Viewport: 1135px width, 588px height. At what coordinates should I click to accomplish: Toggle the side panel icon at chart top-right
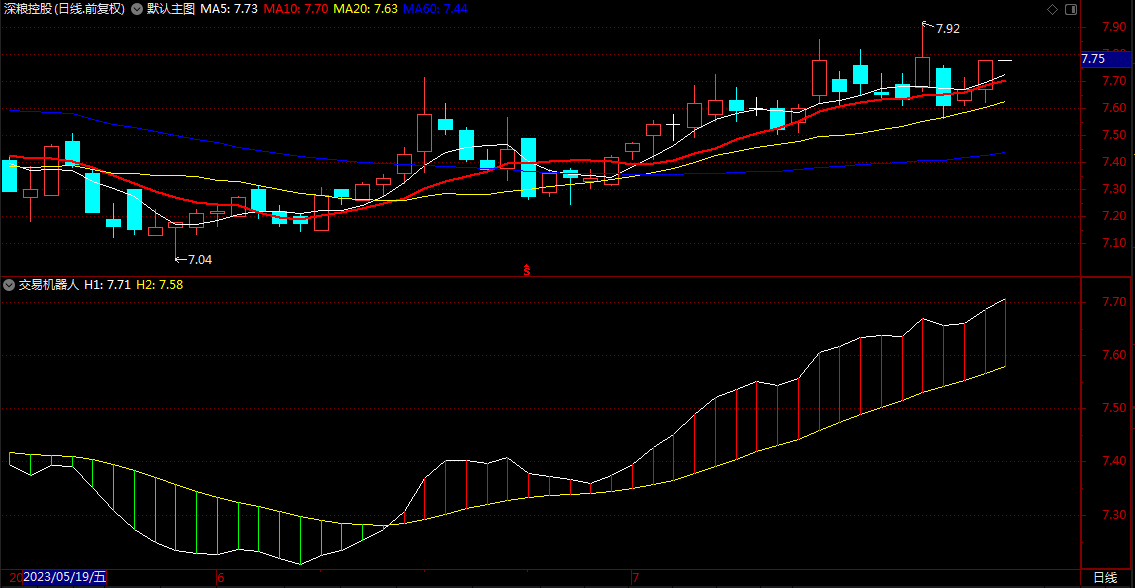(x=1071, y=9)
